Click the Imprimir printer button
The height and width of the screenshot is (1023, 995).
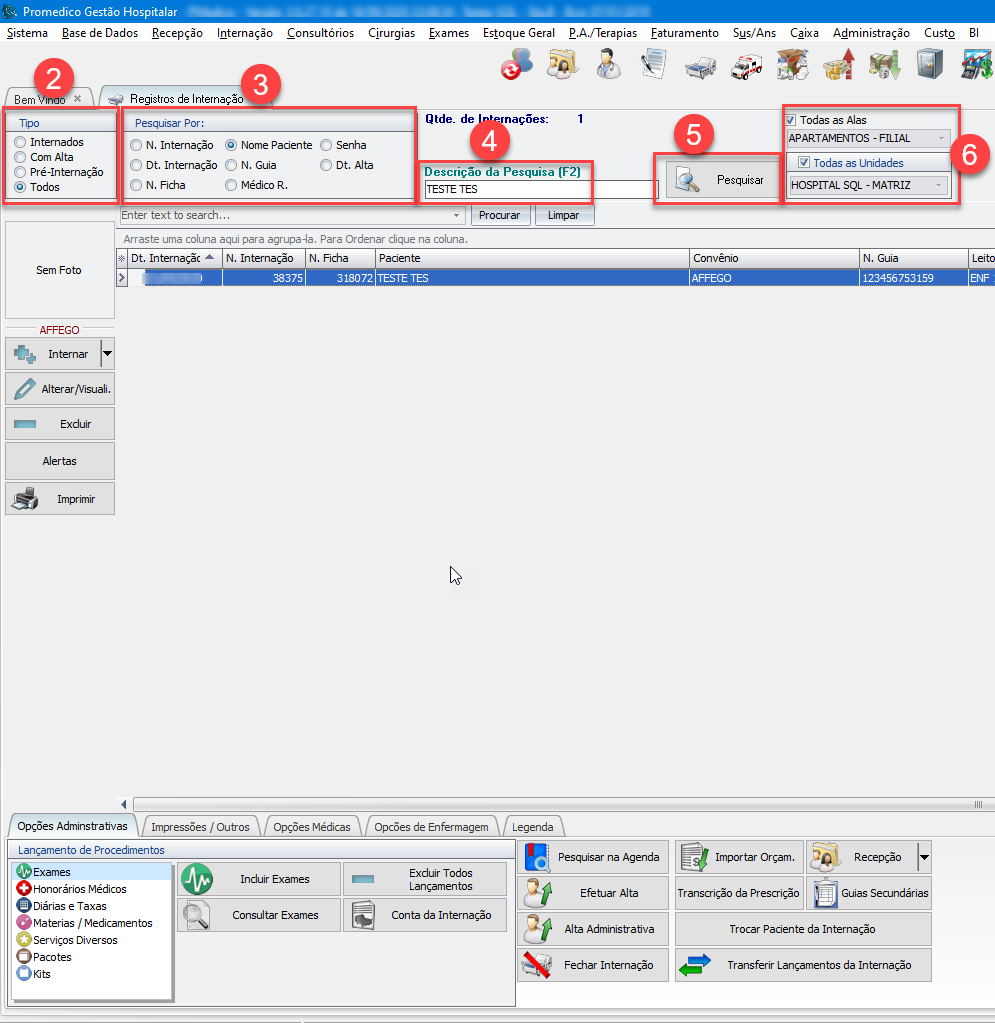pyautogui.click(x=60, y=498)
